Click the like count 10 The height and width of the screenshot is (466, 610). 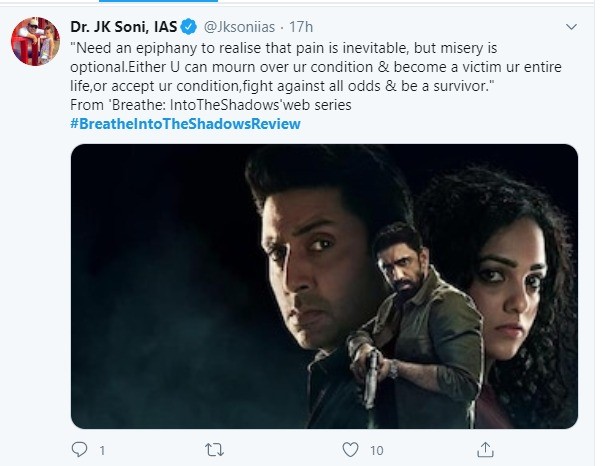[376, 450]
